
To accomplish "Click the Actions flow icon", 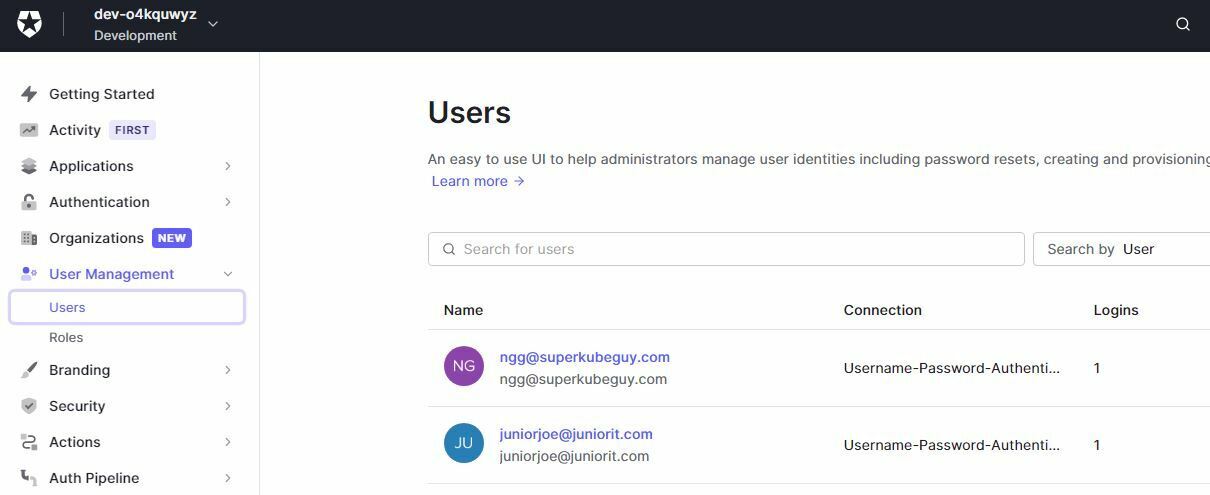I will click(x=29, y=442).
